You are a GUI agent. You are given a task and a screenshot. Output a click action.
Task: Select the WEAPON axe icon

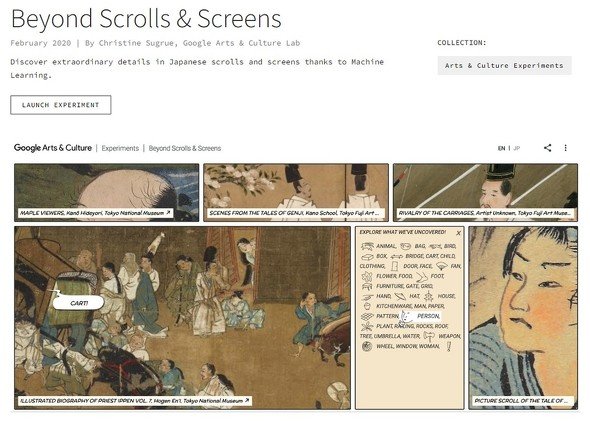(x=429, y=336)
